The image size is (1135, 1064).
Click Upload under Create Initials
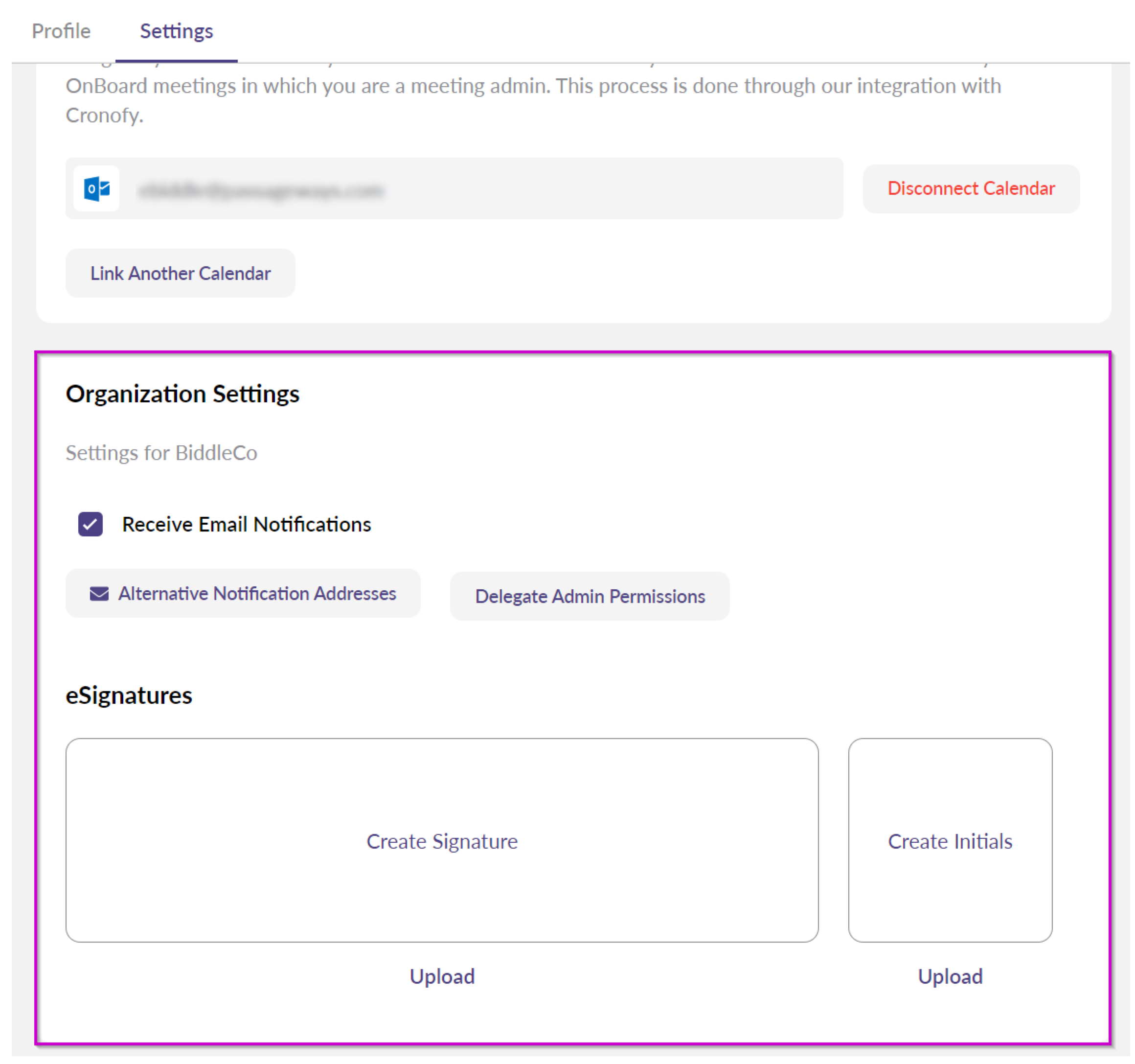coord(950,976)
